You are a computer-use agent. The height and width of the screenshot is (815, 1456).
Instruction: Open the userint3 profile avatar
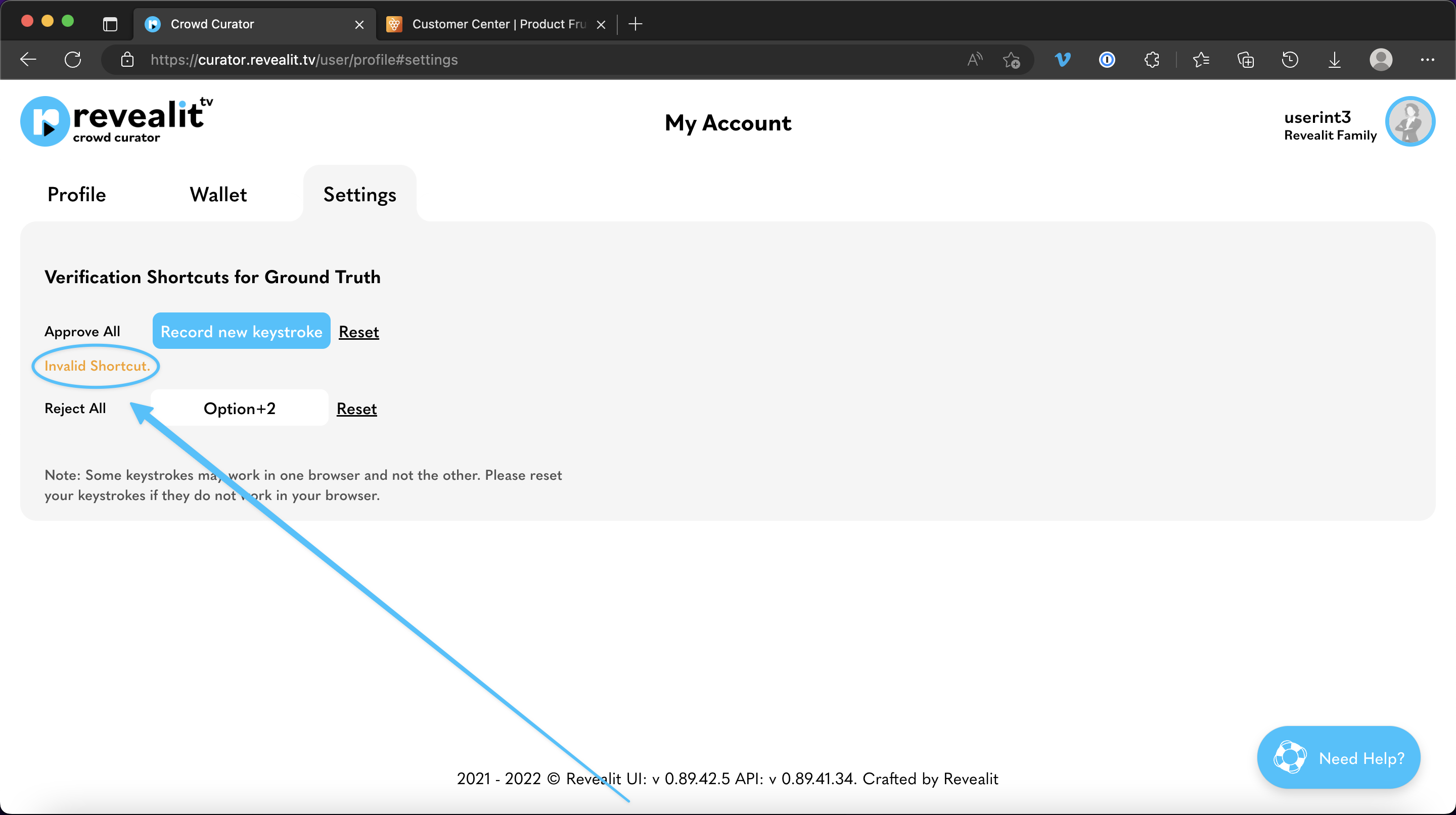(x=1409, y=121)
